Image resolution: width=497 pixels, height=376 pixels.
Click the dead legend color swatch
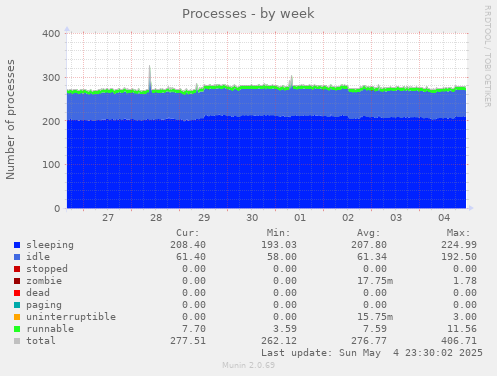[17, 293]
